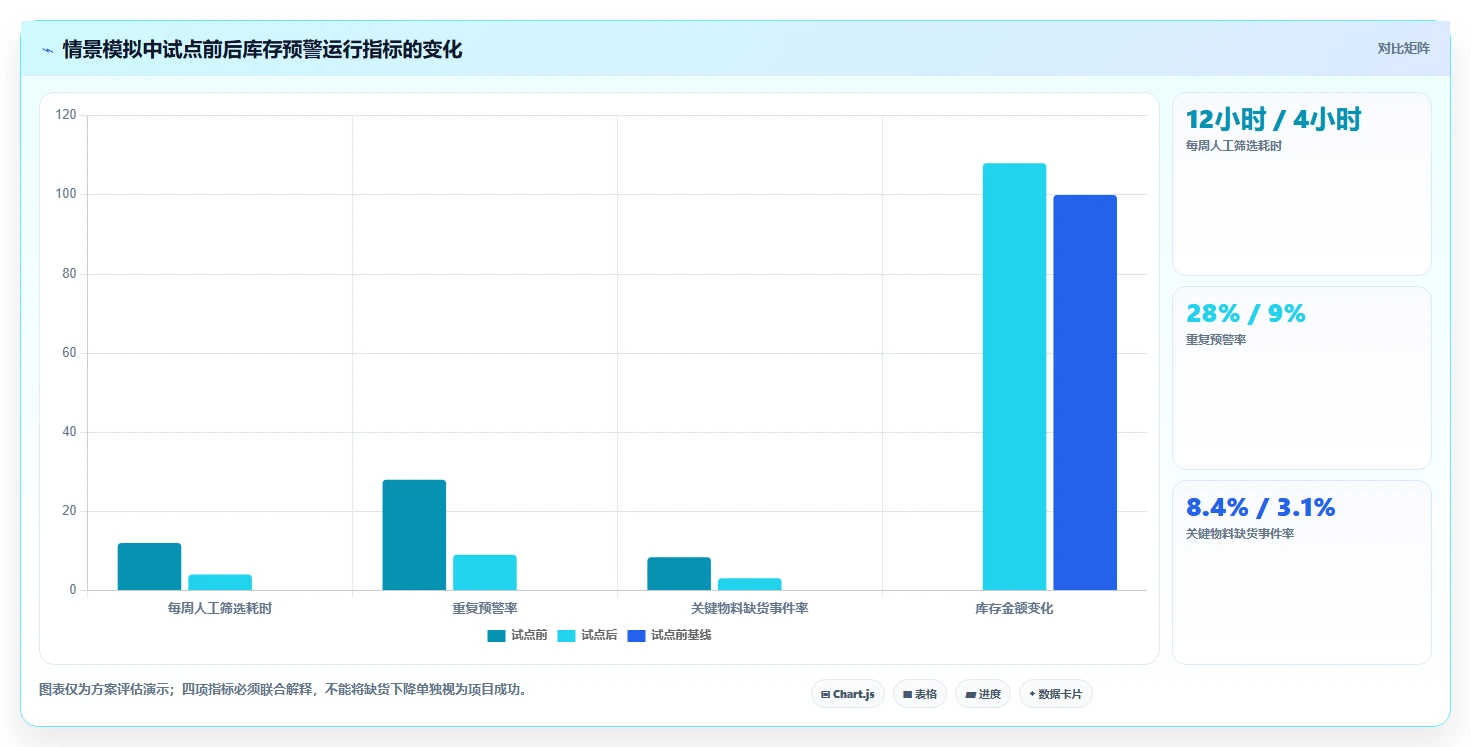Toggle the 试点前 legend series
This screenshot has width=1471, height=747.
click(517, 635)
